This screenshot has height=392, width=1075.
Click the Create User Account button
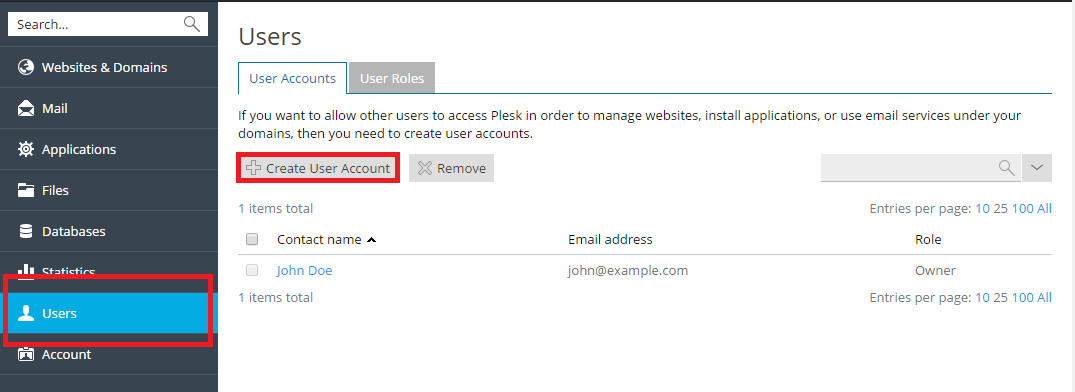[x=318, y=168]
